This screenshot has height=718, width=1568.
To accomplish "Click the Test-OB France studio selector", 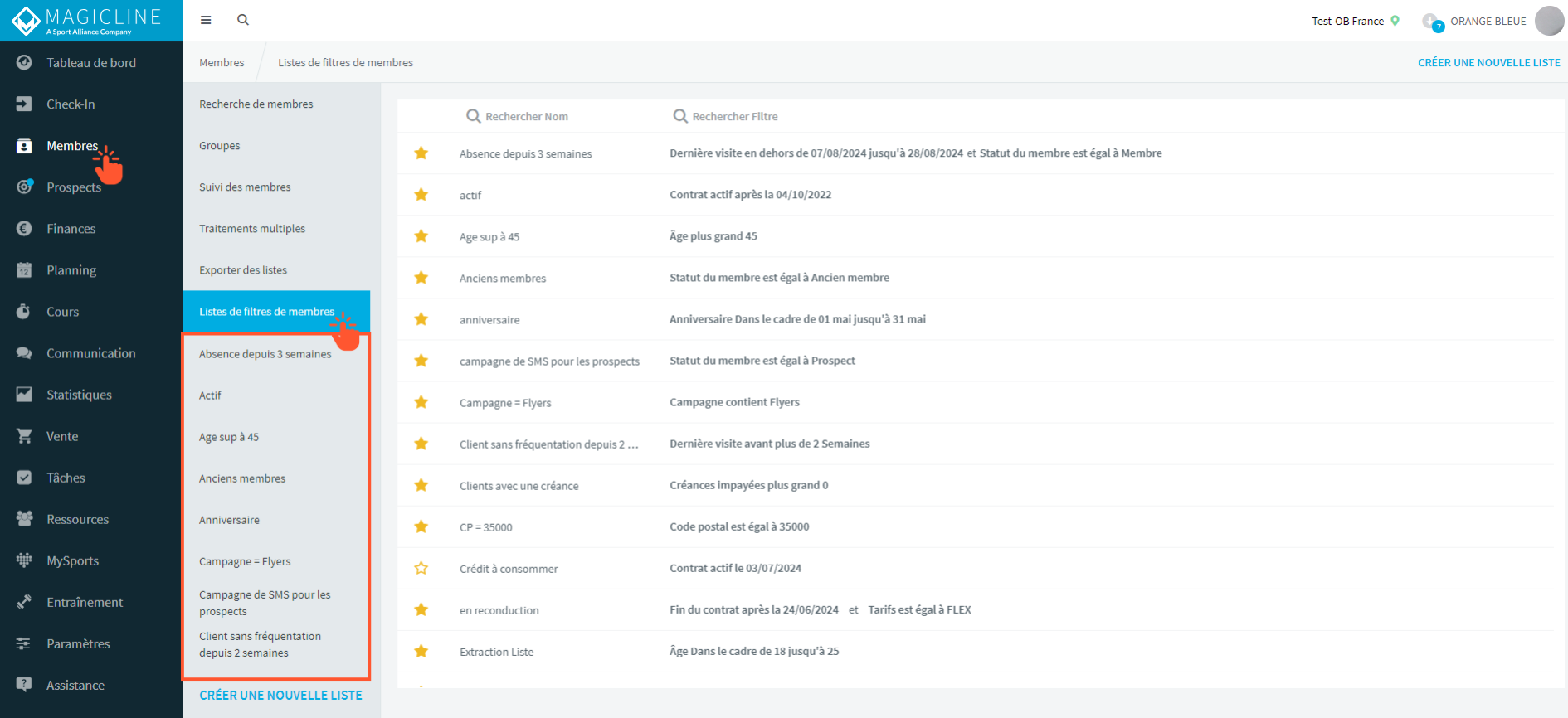I will click(x=1355, y=21).
